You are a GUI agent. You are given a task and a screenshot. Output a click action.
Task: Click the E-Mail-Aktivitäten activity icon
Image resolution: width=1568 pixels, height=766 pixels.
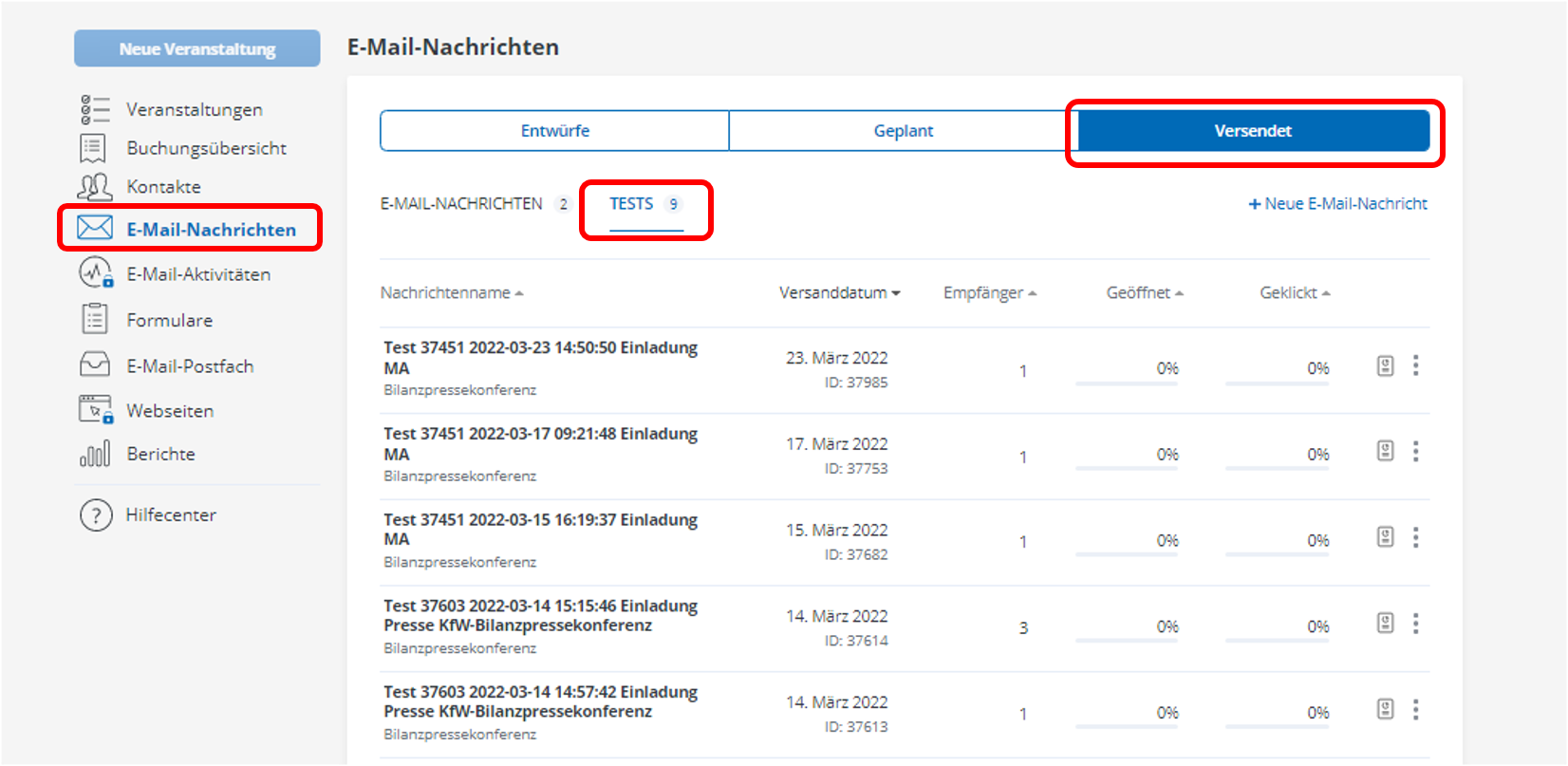pyautogui.click(x=96, y=273)
